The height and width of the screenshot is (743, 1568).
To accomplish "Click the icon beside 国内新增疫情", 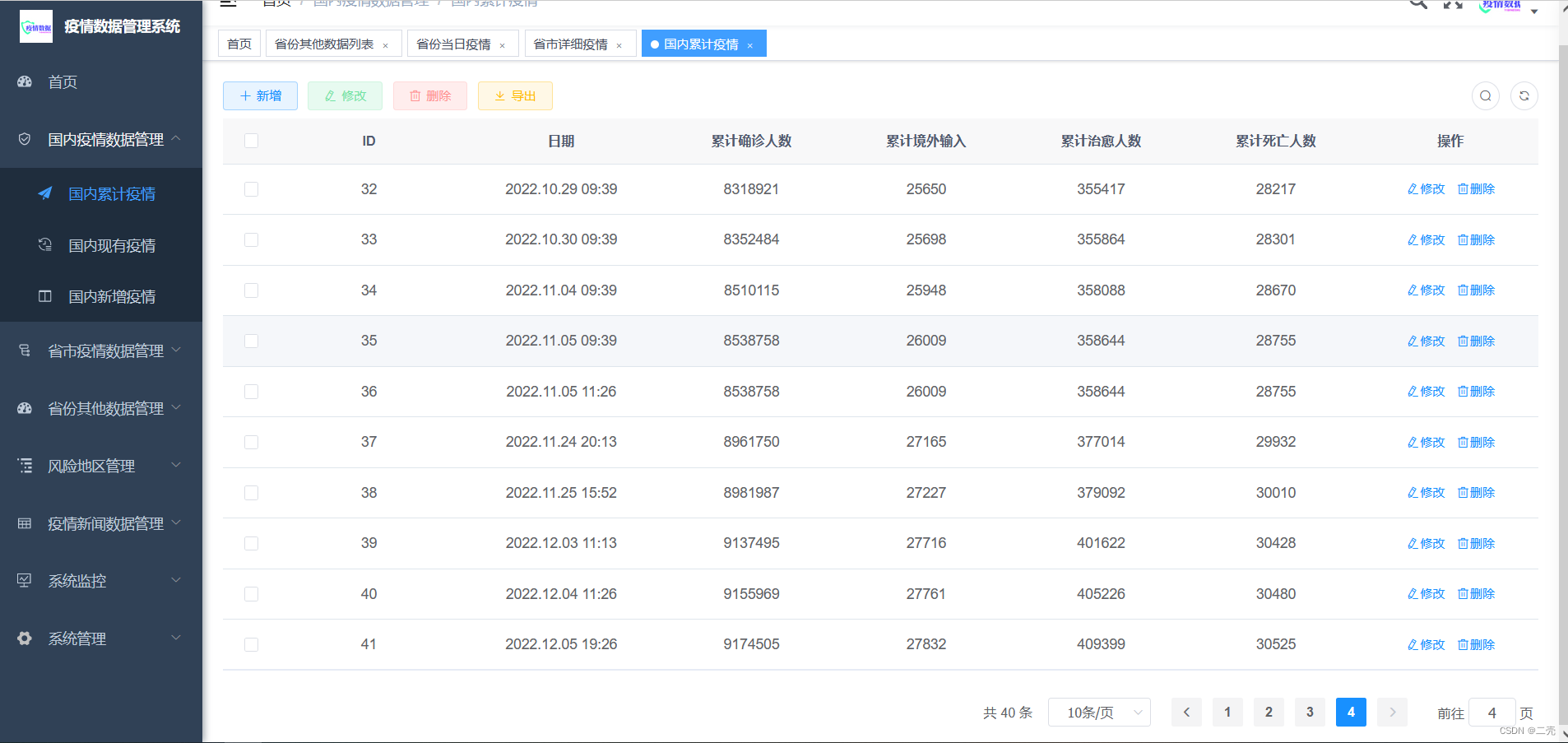I will click(45, 296).
